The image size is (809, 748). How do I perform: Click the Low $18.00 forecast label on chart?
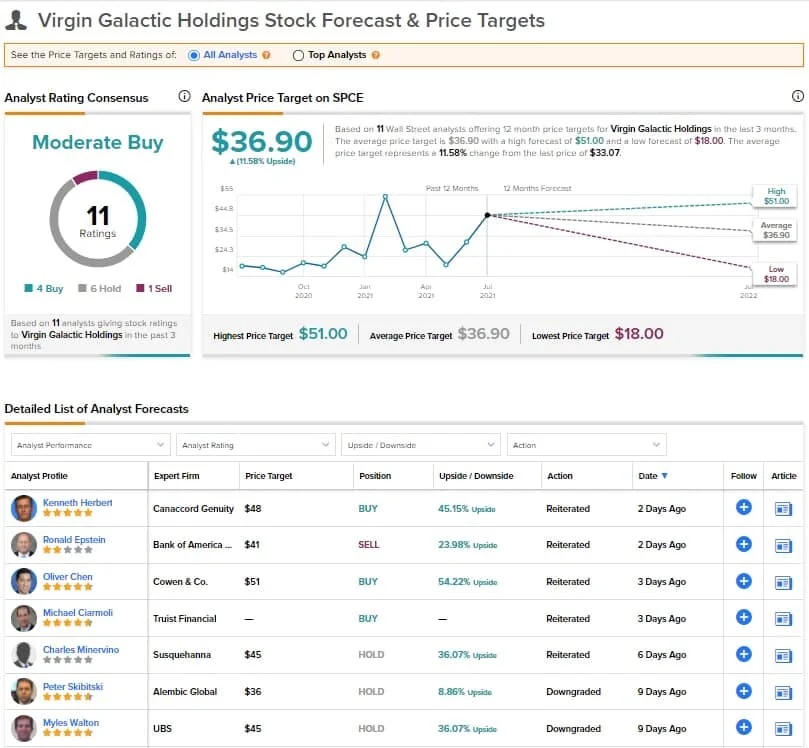775,274
